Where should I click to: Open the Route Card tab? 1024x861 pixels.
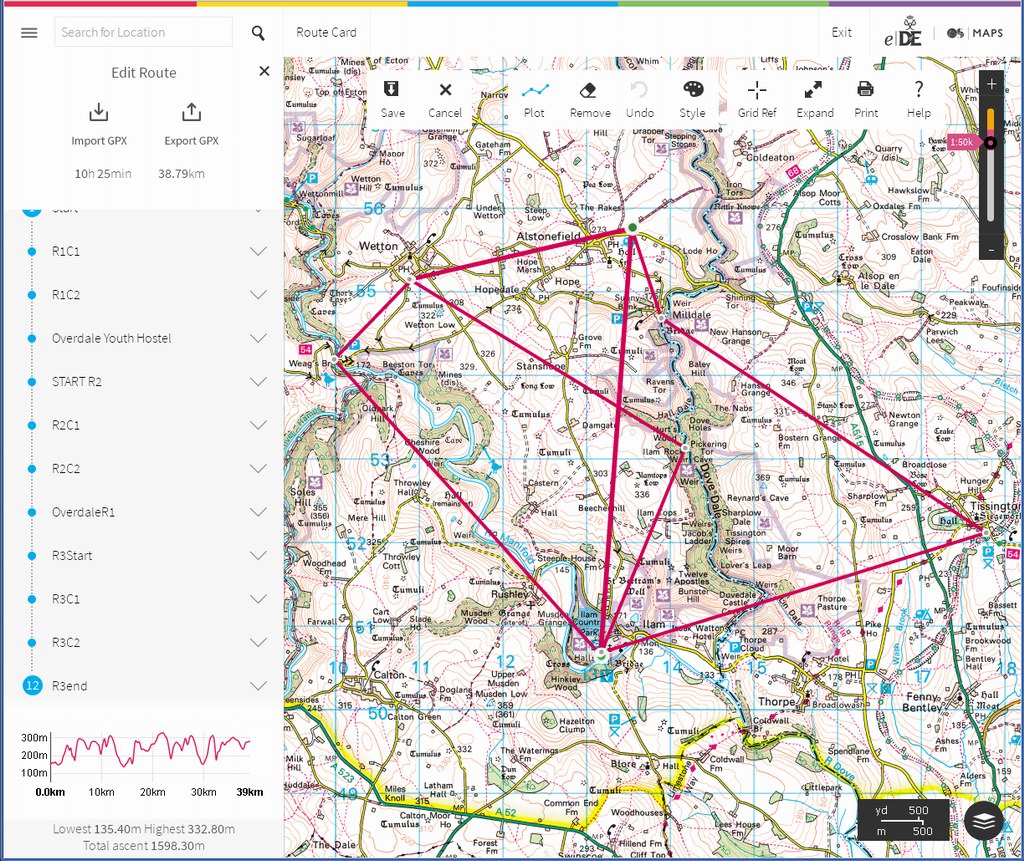click(x=326, y=33)
